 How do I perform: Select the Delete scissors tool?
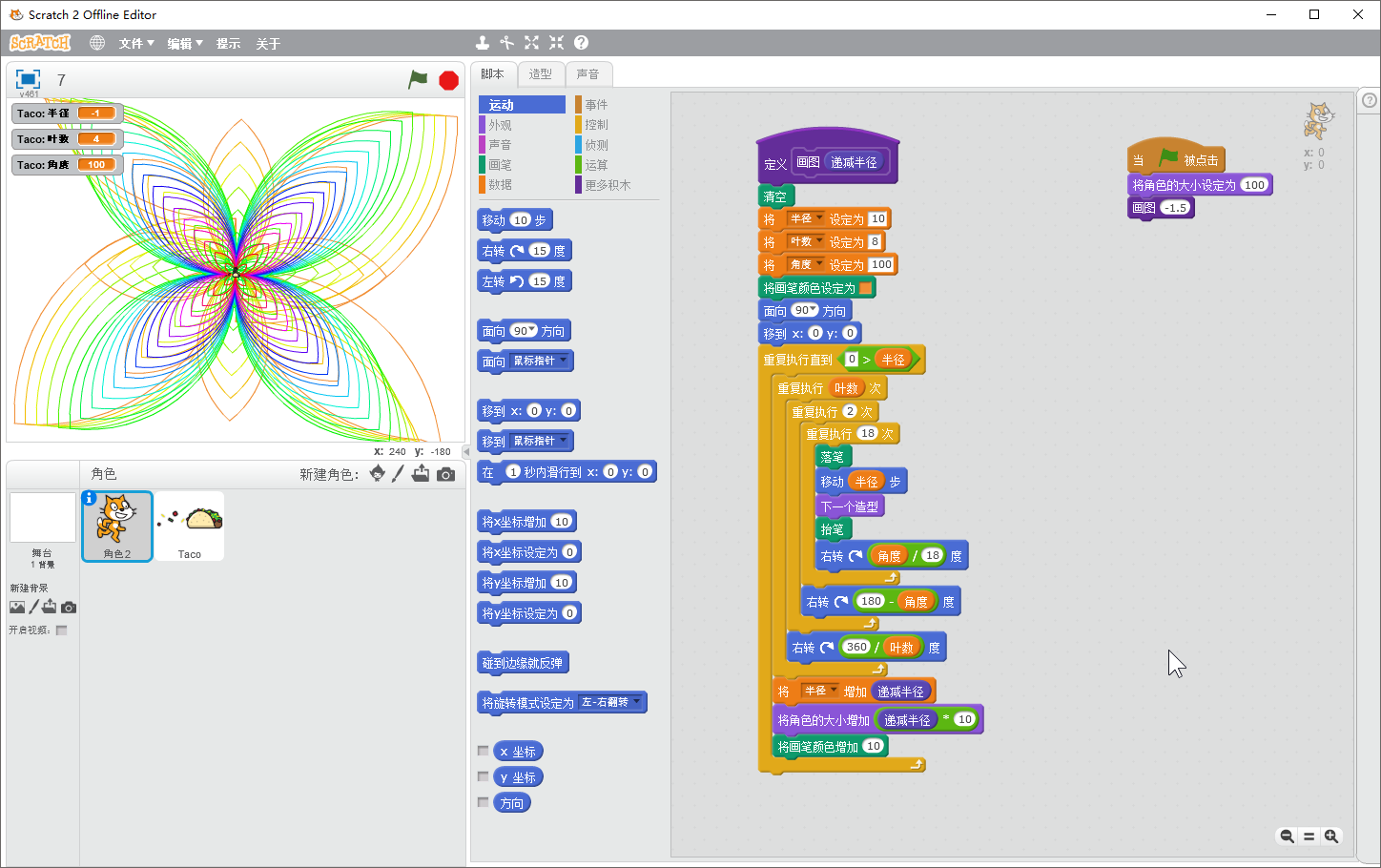click(507, 43)
